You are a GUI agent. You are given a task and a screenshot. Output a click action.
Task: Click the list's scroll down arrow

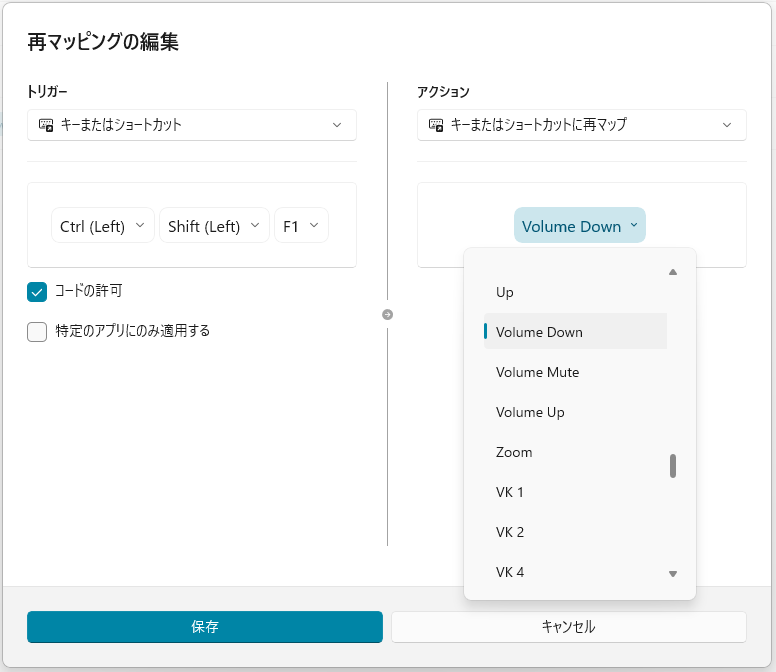point(673,574)
